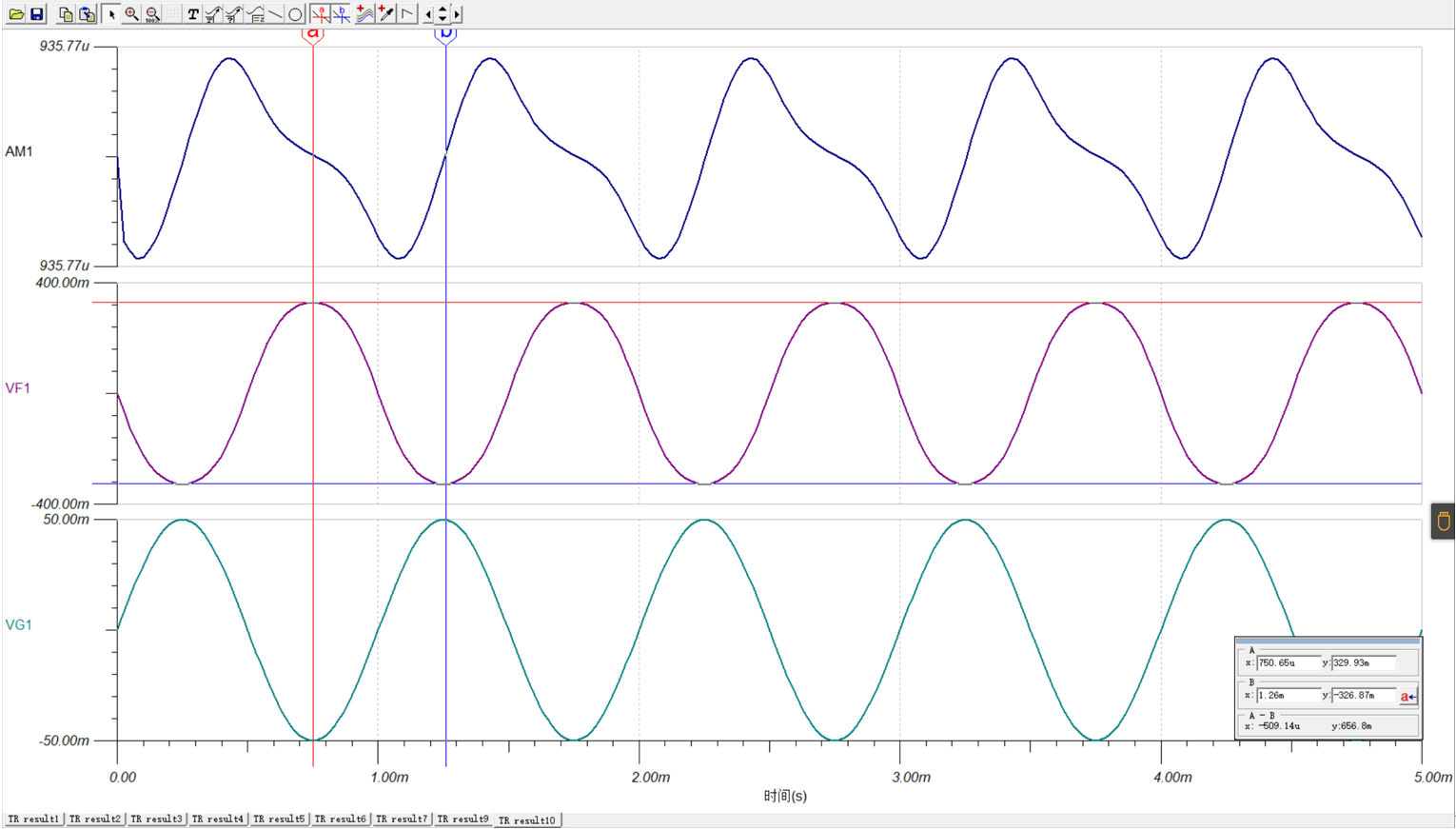Paste from clipboard icon
Image resolution: width=1456 pixels, height=829 pixels.
click(x=87, y=13)
